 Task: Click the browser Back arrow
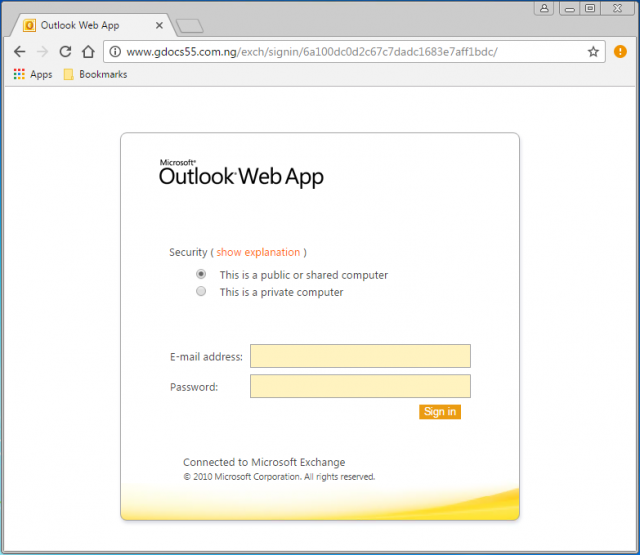(x=19, y=52)
